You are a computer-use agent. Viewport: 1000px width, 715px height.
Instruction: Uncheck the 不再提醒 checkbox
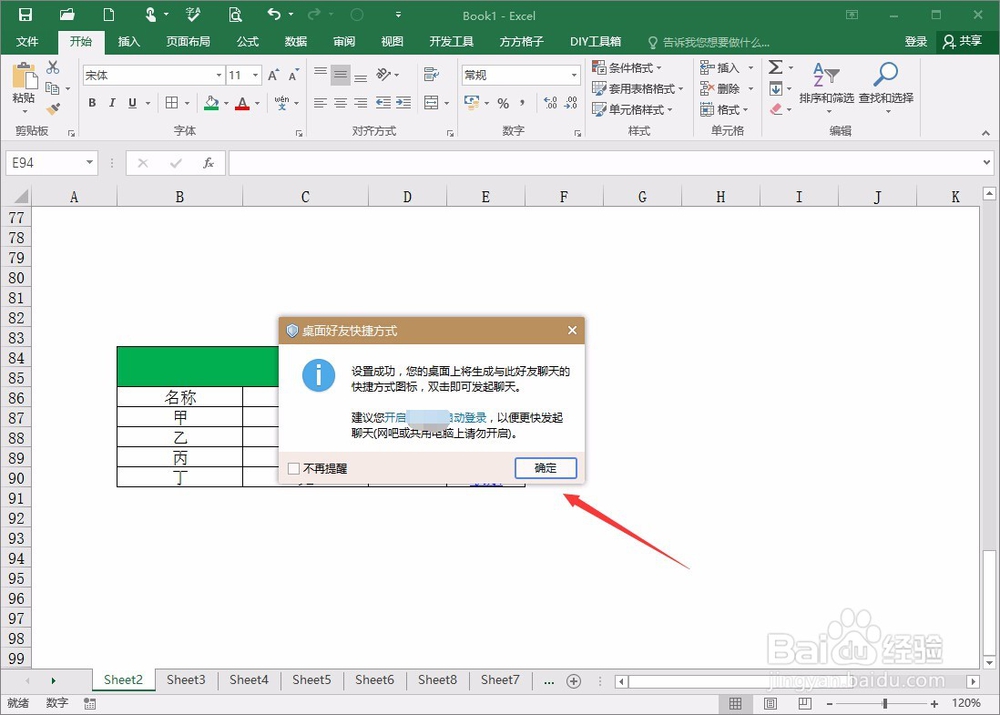tap(294, 468)
